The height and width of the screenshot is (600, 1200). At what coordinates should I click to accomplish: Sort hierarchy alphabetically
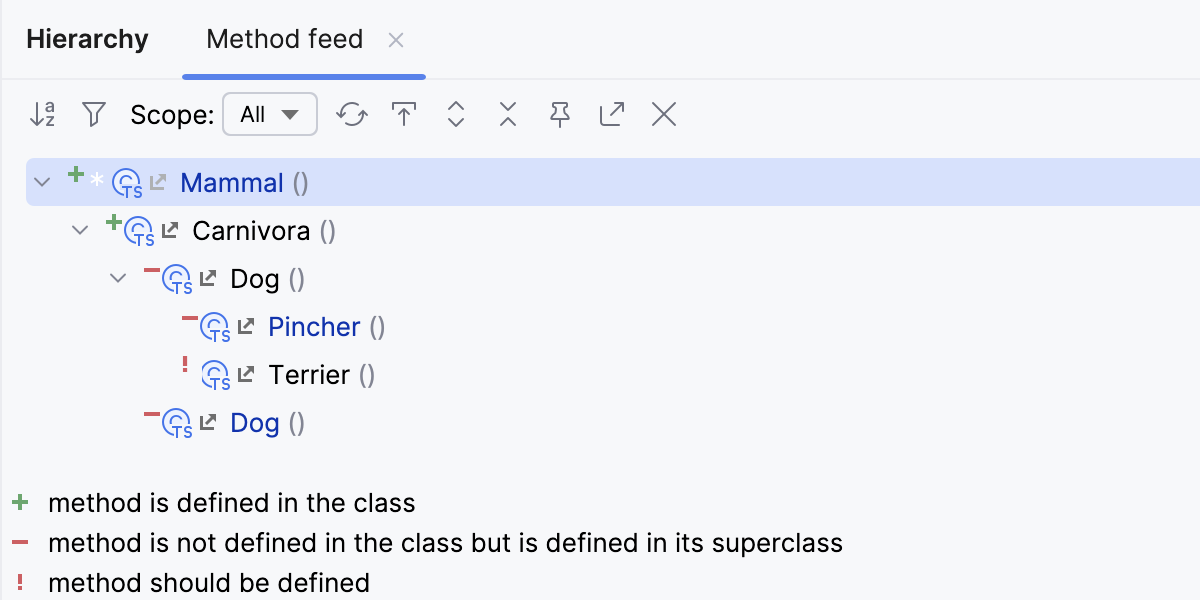click(x=42, y=114)
